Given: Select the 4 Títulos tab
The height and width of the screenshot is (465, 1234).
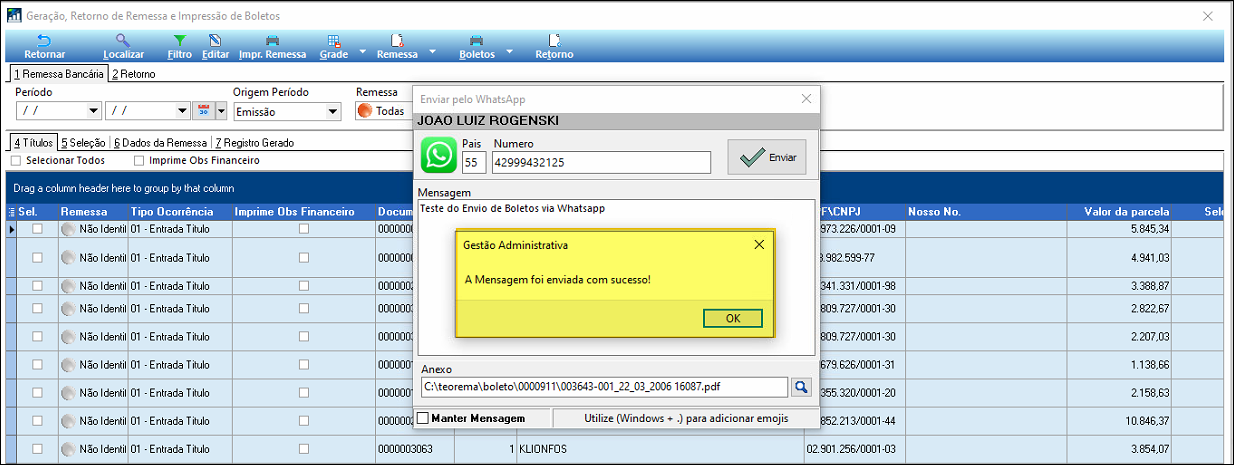Looking at the screenshot, I should pos(33,143).
